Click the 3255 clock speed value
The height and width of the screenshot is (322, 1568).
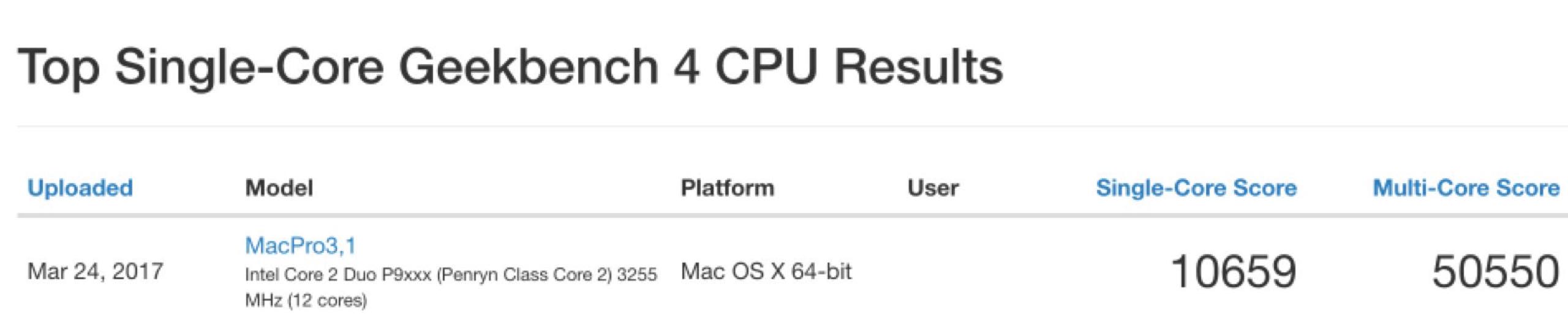point(637,274)
